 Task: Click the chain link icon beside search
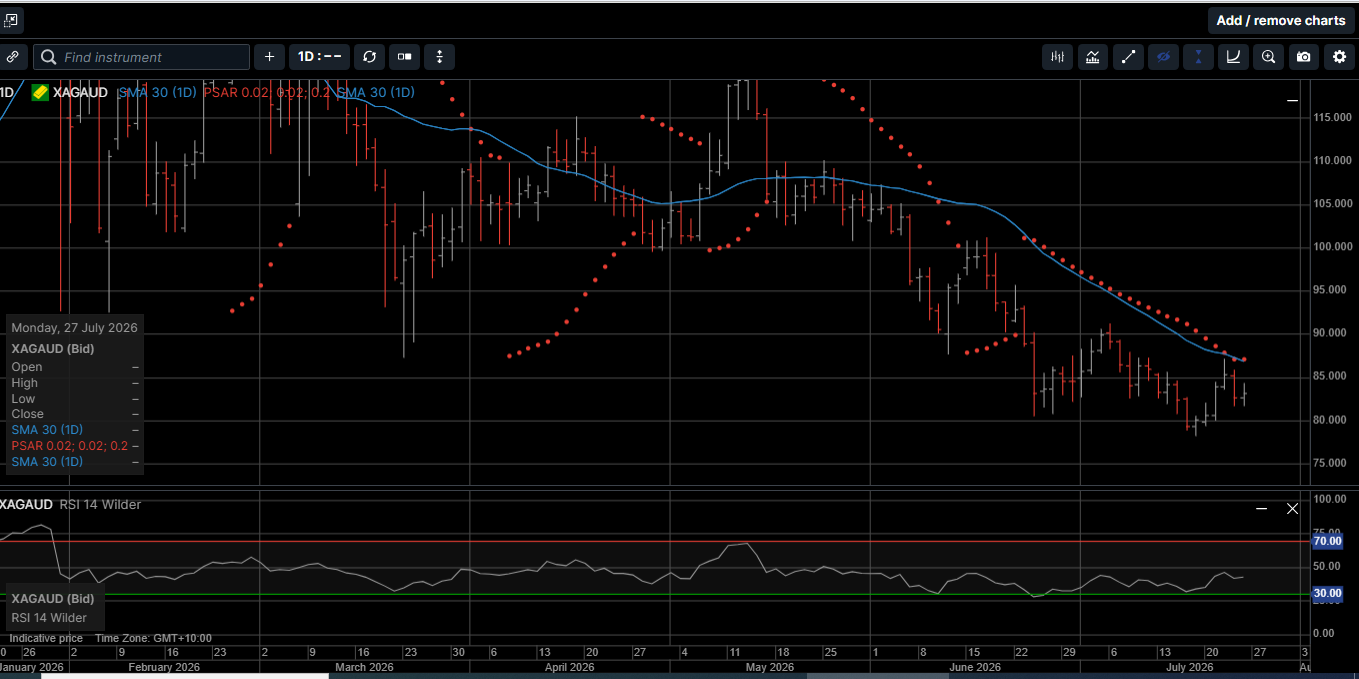pyautogui.click(x=12, y=57)
